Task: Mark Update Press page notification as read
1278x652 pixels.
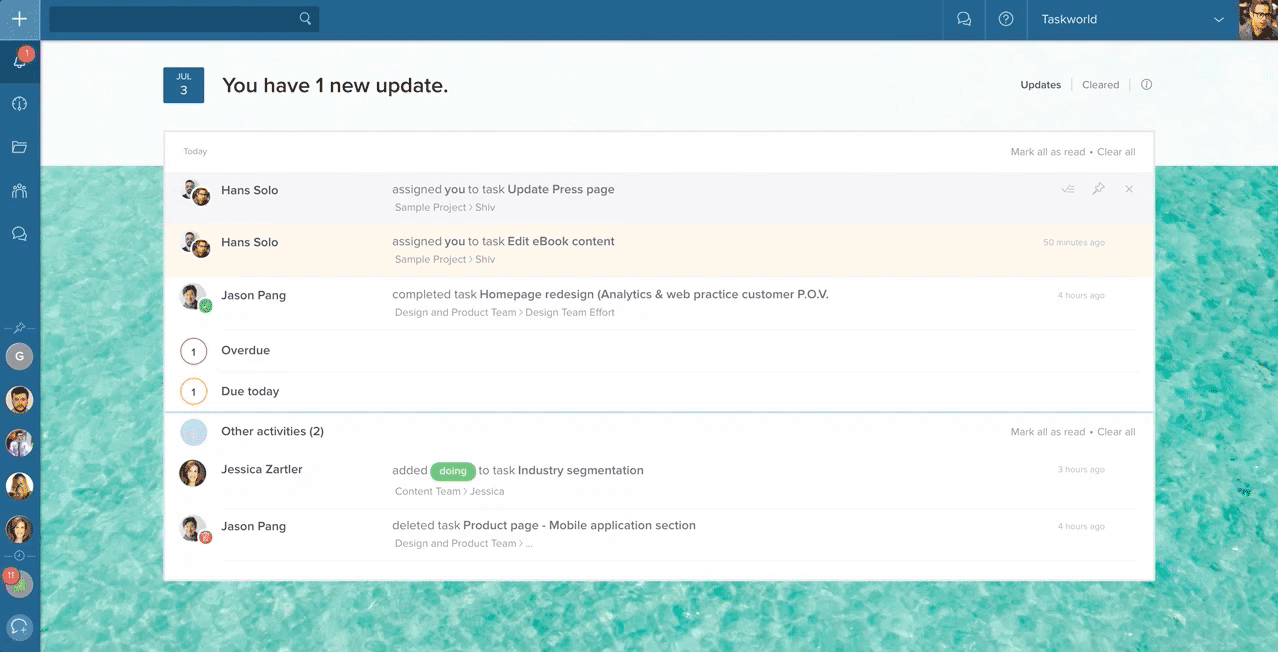Action: tap(1068, 189)
